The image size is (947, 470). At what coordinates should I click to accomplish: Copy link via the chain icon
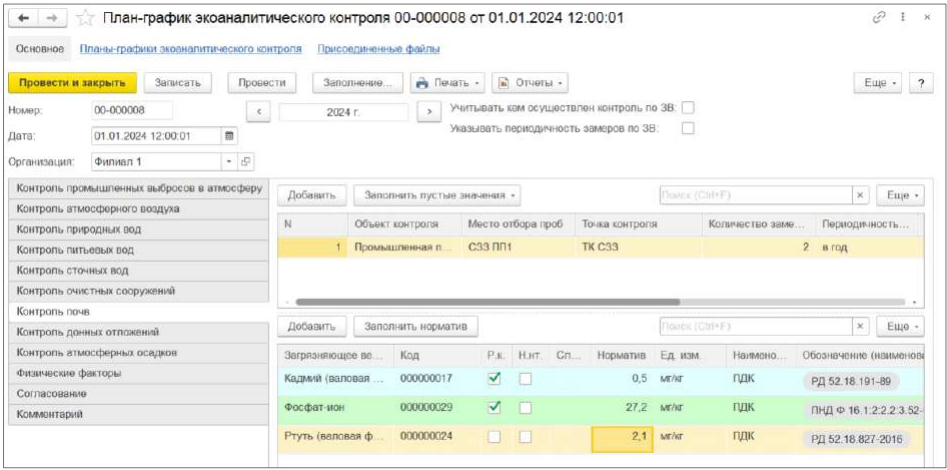(x=879, y=18)
